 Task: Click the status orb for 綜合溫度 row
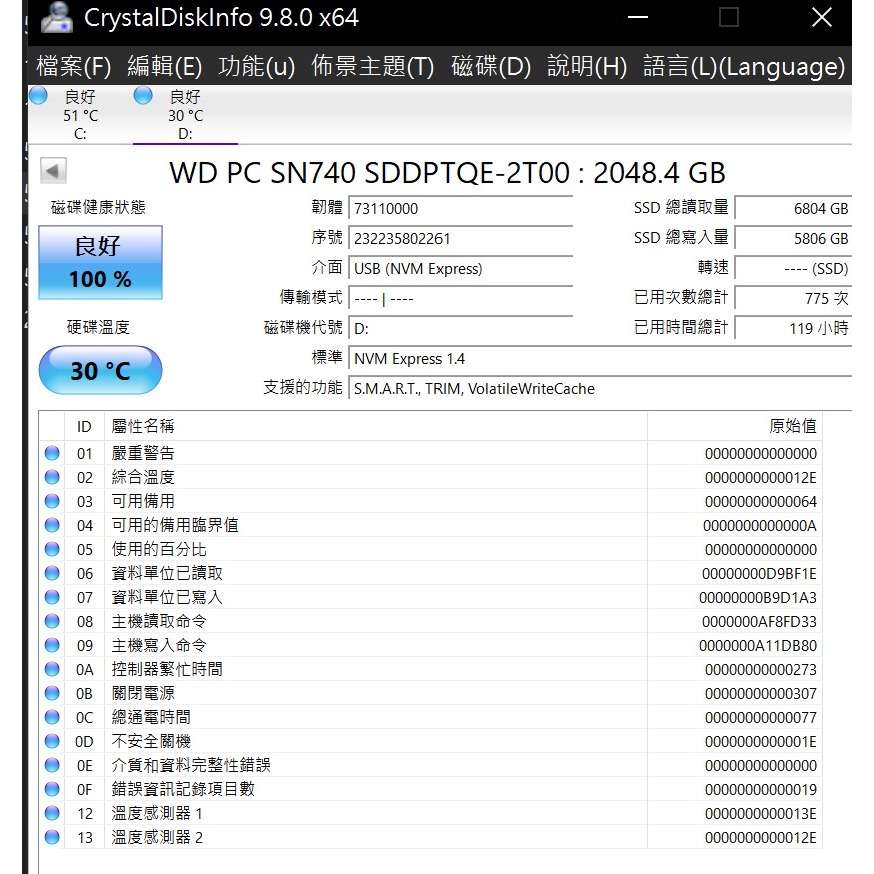click(x=52, y=477)
